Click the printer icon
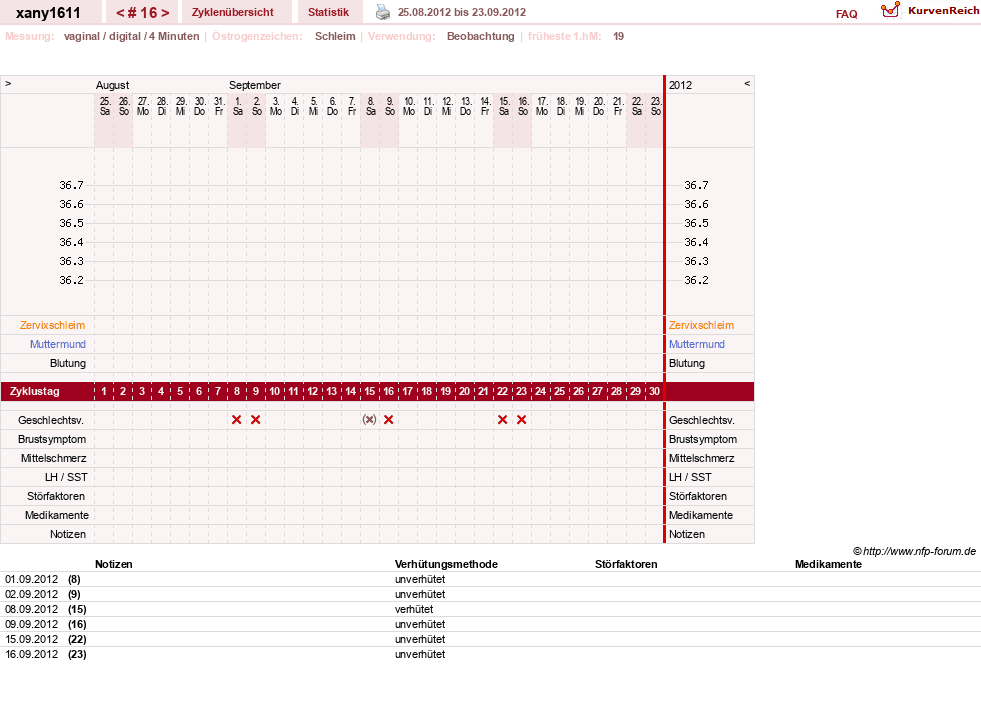This screenshot has width=981, height=723. (382, 12)
